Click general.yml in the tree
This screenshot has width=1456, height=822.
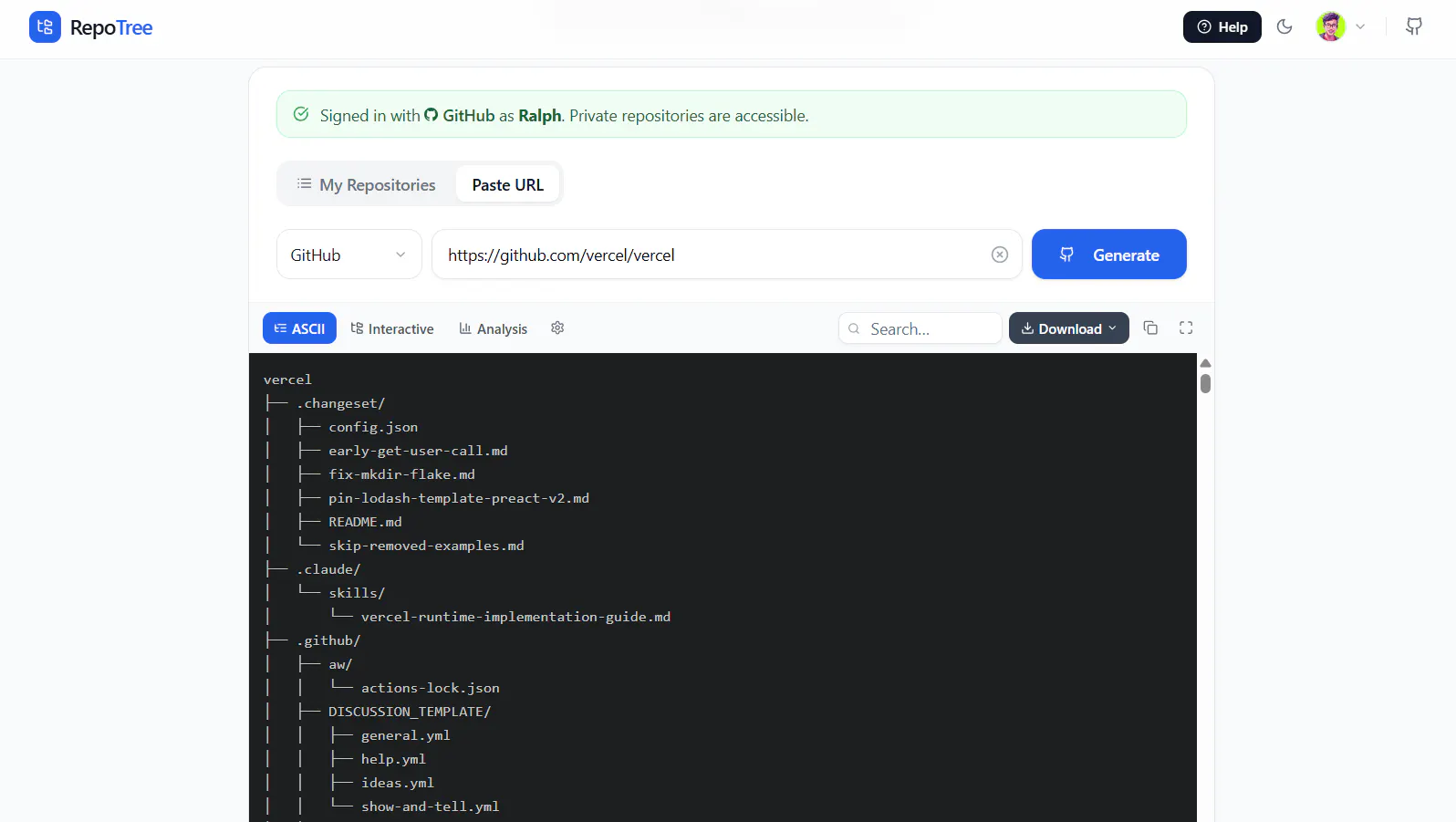pos(406,735)
